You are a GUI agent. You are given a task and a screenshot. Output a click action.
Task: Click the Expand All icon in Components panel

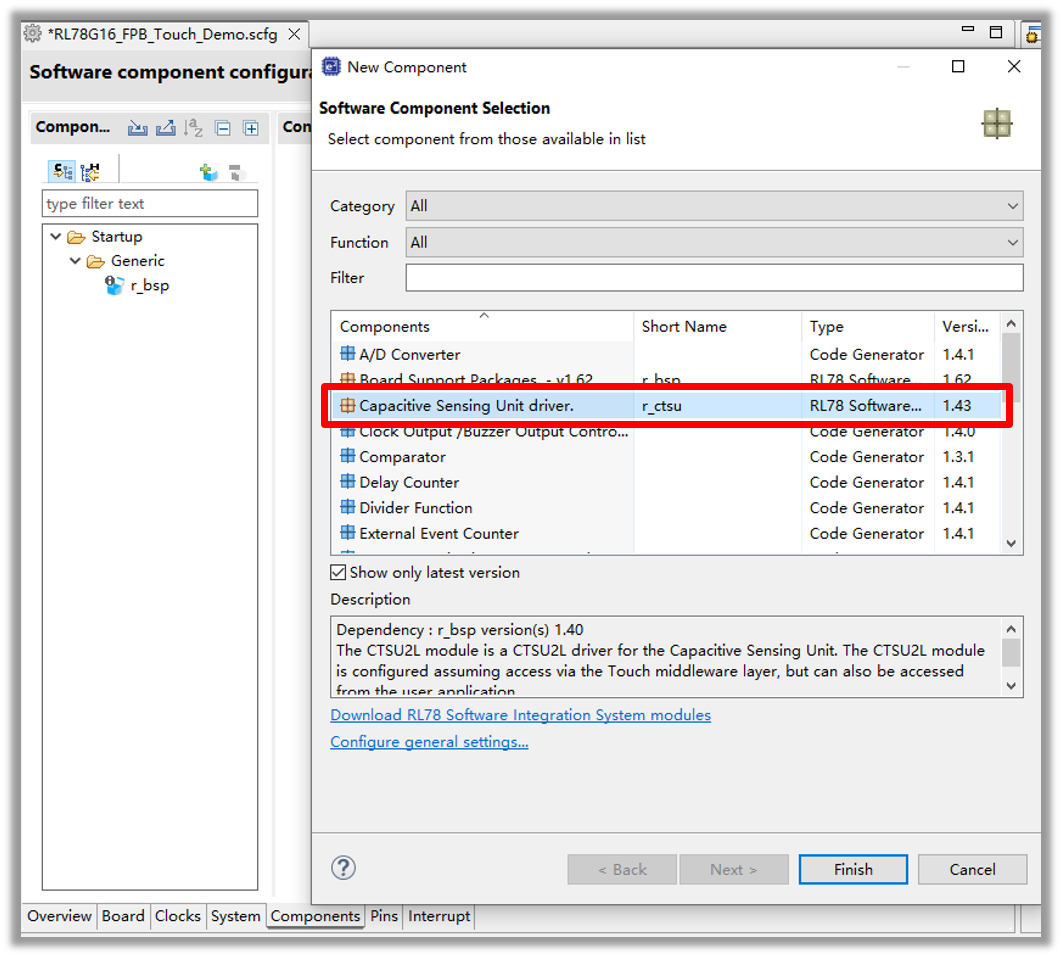(251, 128)
